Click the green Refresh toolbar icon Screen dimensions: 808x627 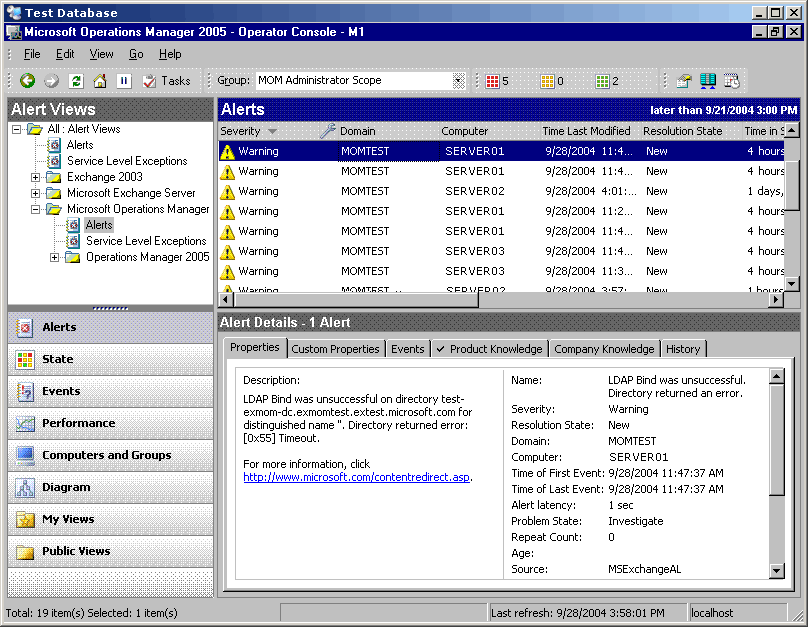[x=76, y=81]
